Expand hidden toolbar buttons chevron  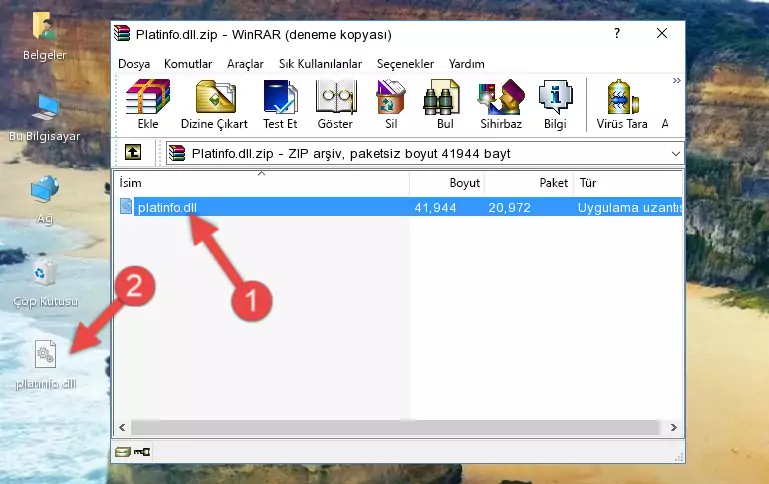coord(676,81)
